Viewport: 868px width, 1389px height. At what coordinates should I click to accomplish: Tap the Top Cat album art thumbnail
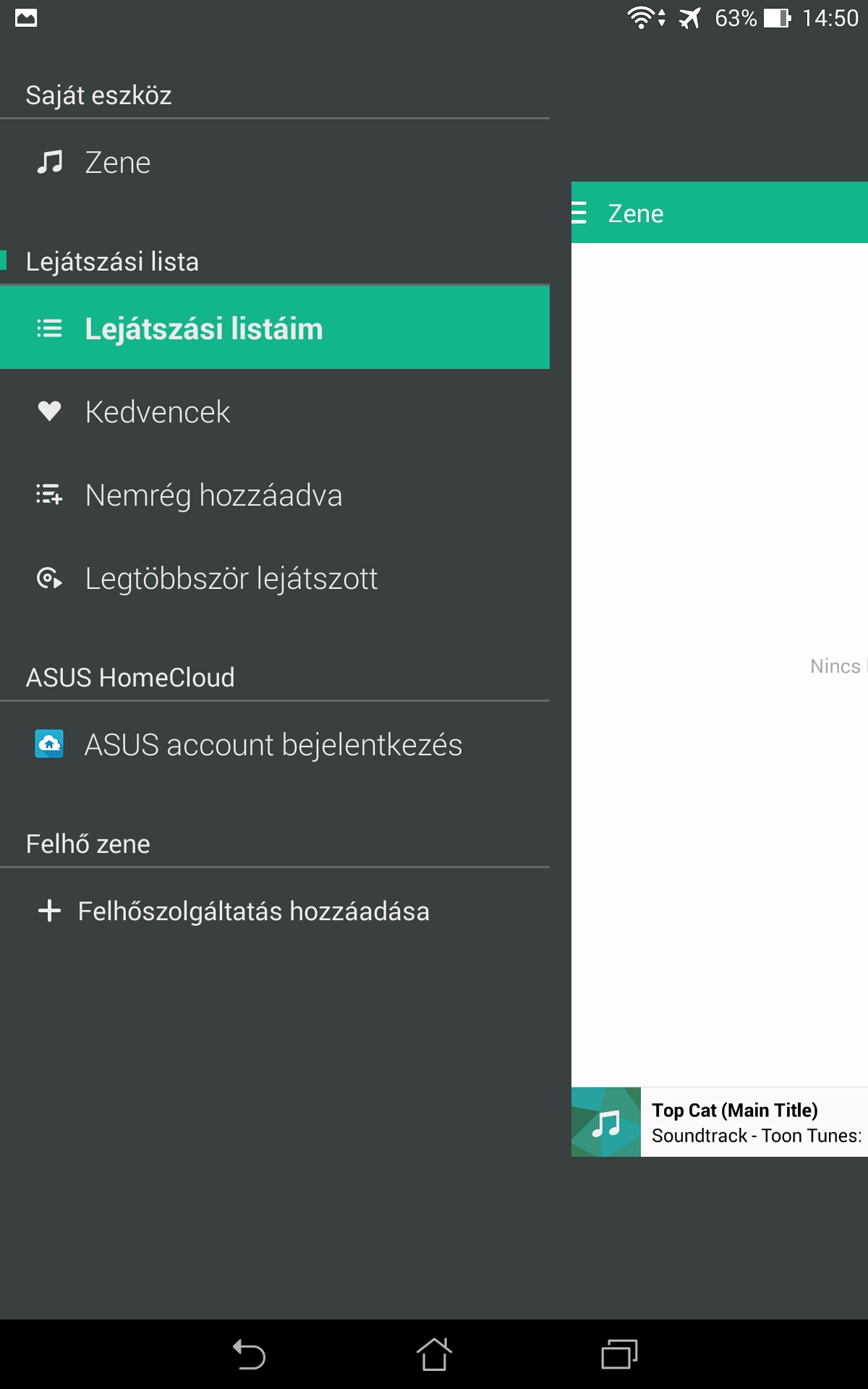pyautogui.click(x=606, y=1122)
